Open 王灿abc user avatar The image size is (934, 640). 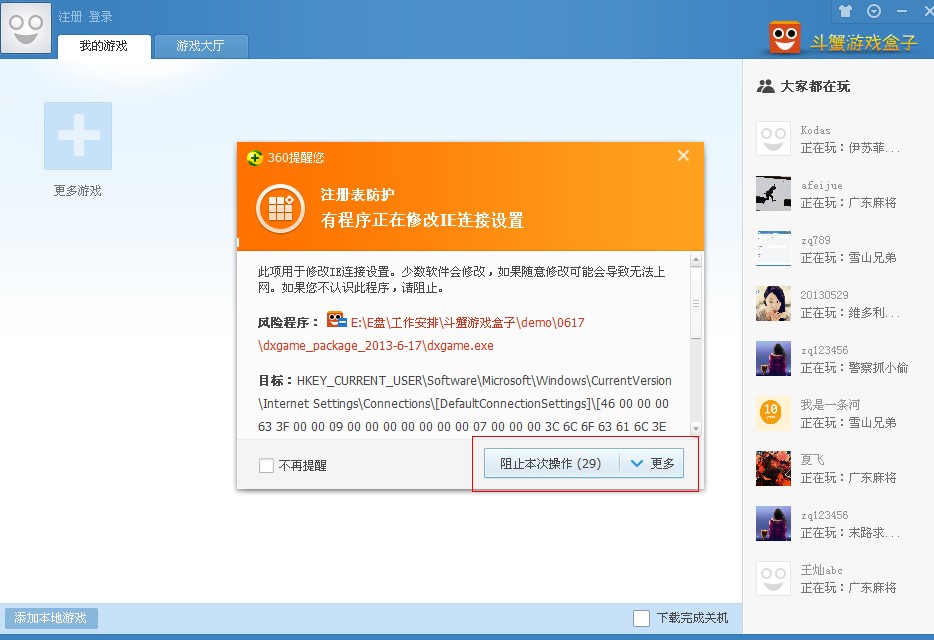[773, 578]
